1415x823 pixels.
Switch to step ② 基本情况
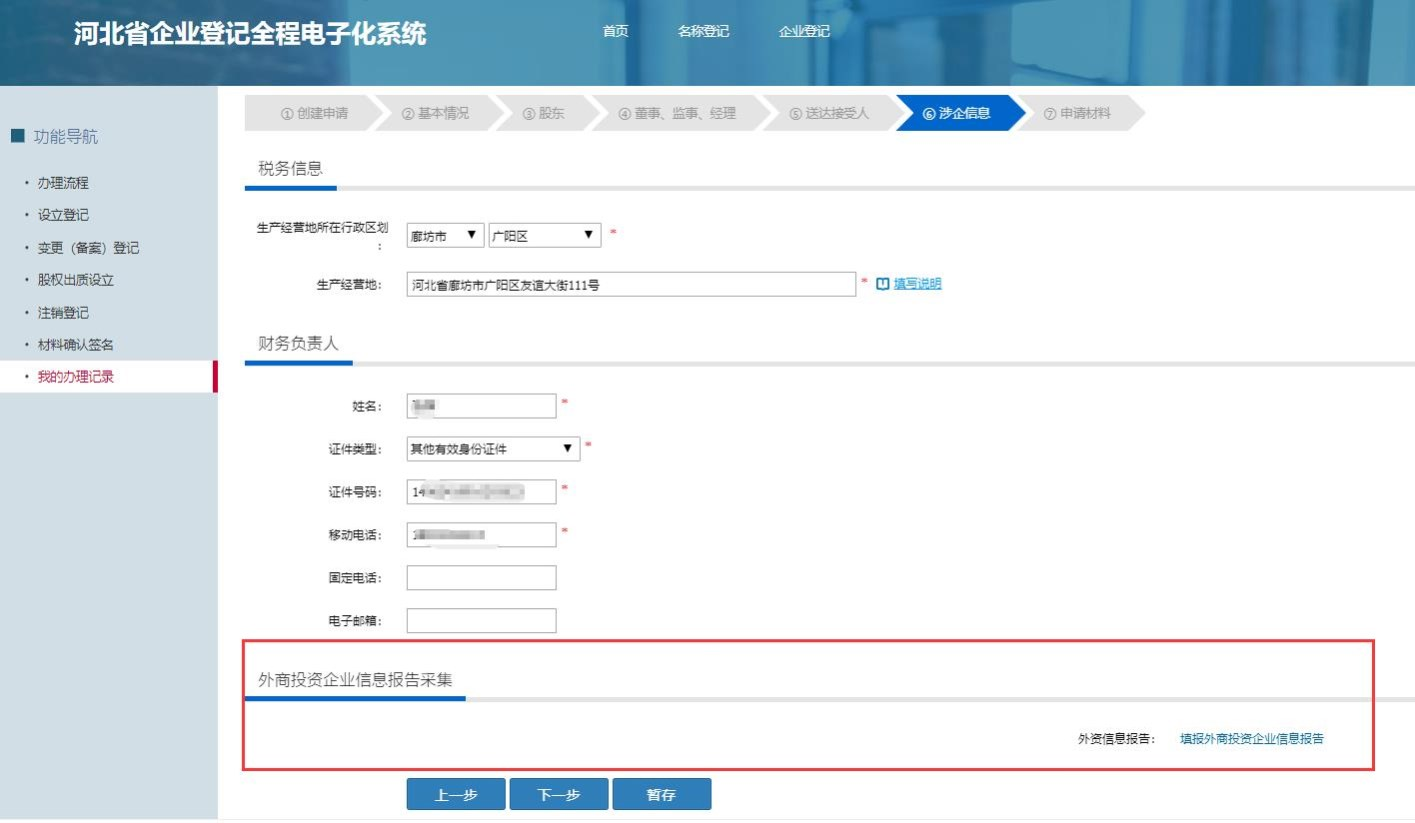tap(435, 114)
